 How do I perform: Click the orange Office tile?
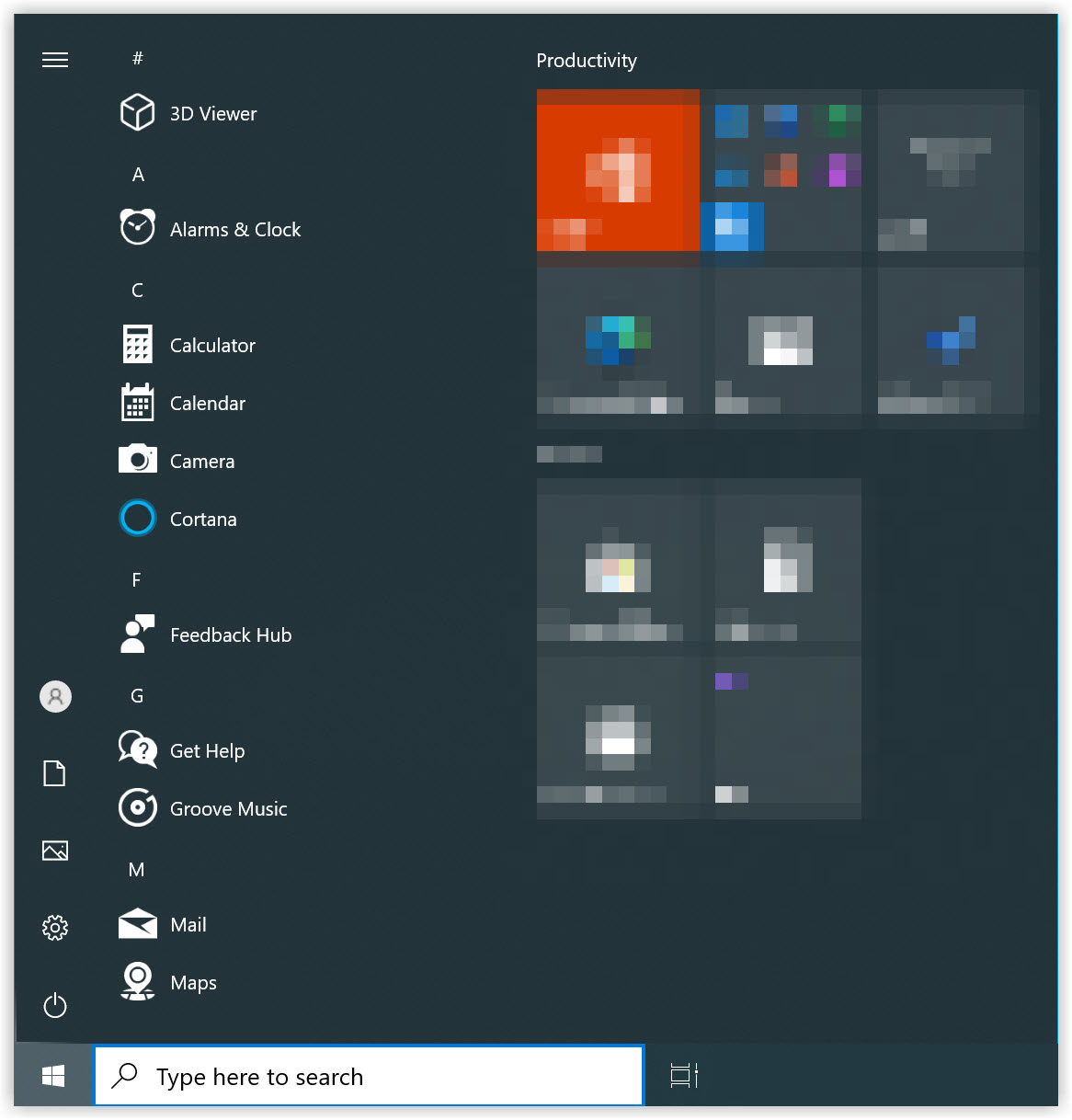click(x=618, y=171)
